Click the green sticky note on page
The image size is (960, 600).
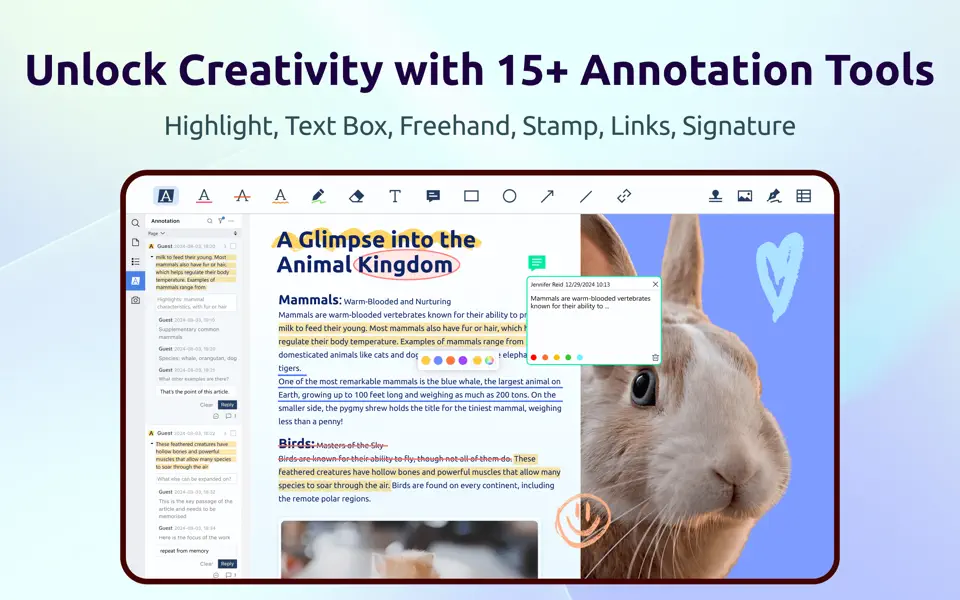pyautogui.click(x=537, y=262)
